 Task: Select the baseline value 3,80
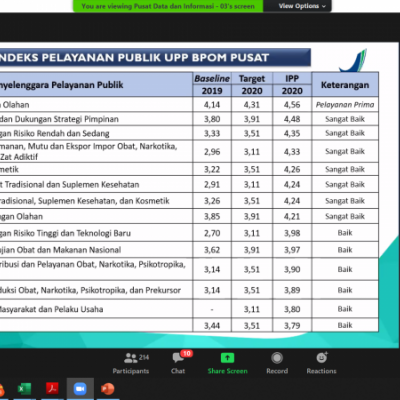click(x=212, y=119)
